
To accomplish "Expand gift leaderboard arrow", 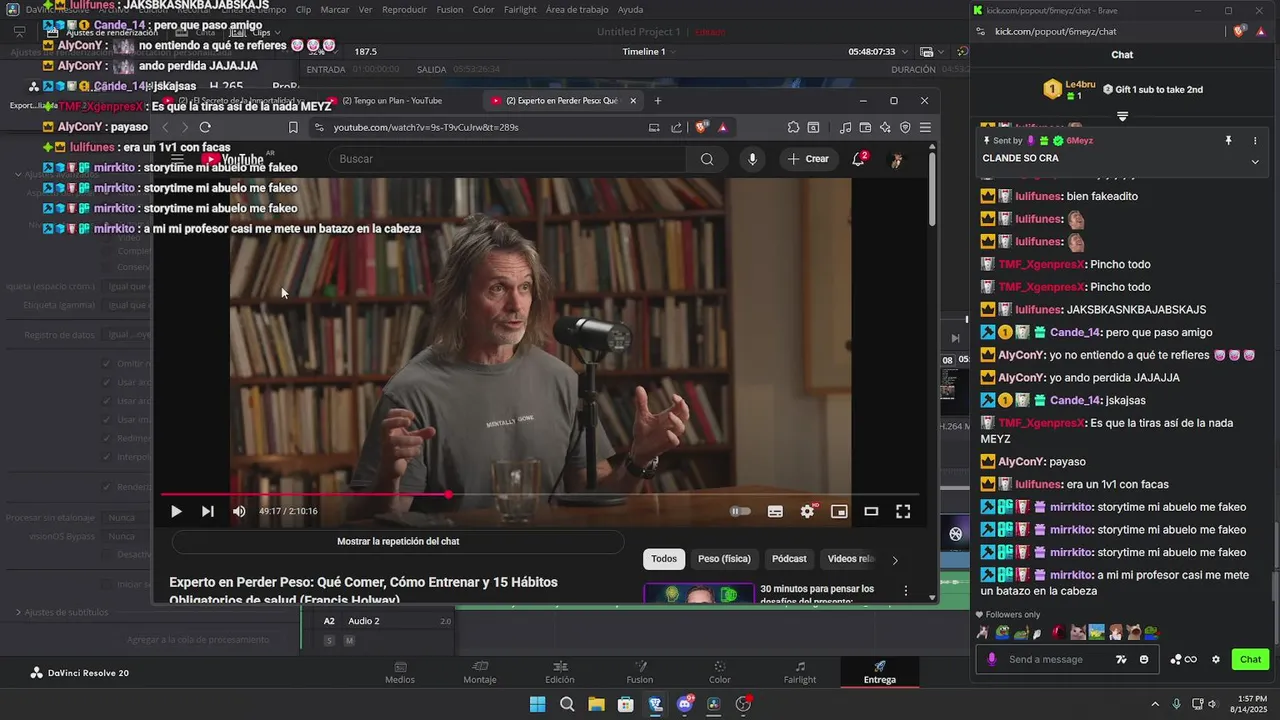I will click(x=1122, y=117).
